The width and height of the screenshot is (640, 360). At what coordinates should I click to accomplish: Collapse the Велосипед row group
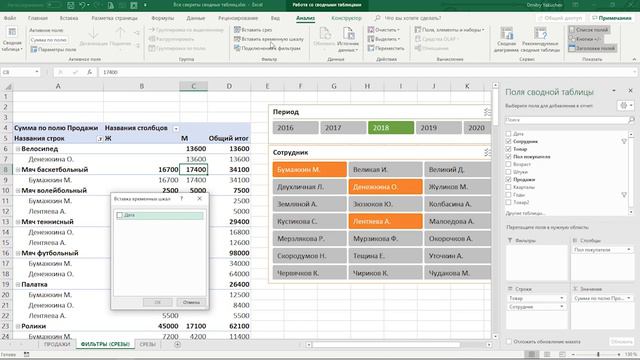(x=18, y=149)
